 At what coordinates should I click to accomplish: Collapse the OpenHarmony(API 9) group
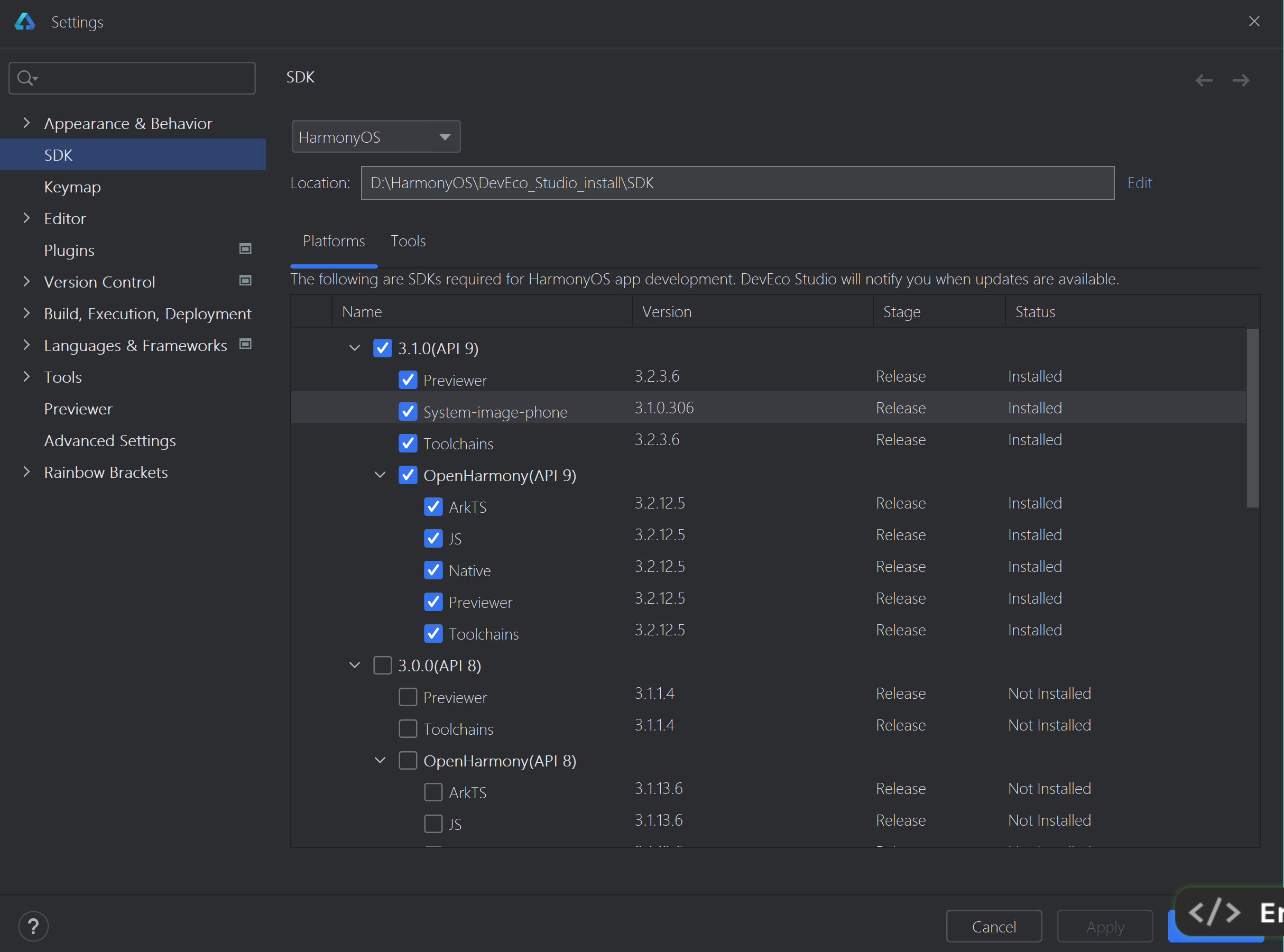point(380,475)
